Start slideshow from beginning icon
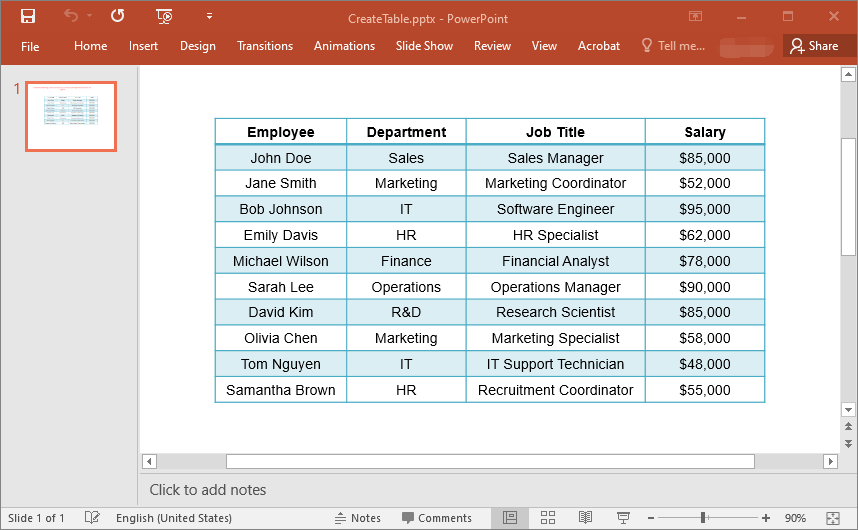The height and width of the screenshot is (530, 858). point(164,16)
